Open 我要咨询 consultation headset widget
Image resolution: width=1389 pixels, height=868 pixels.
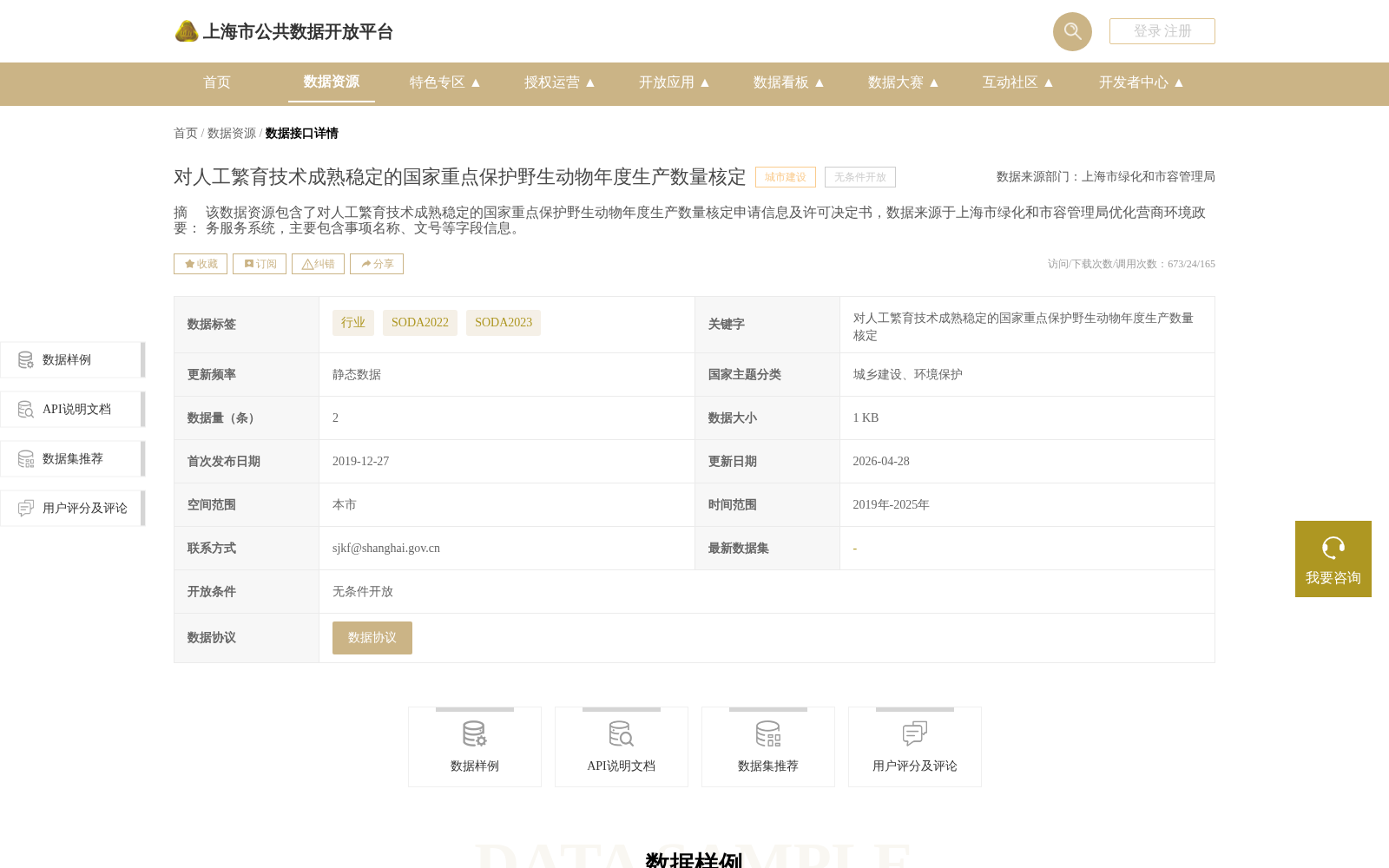[1333, 559]
